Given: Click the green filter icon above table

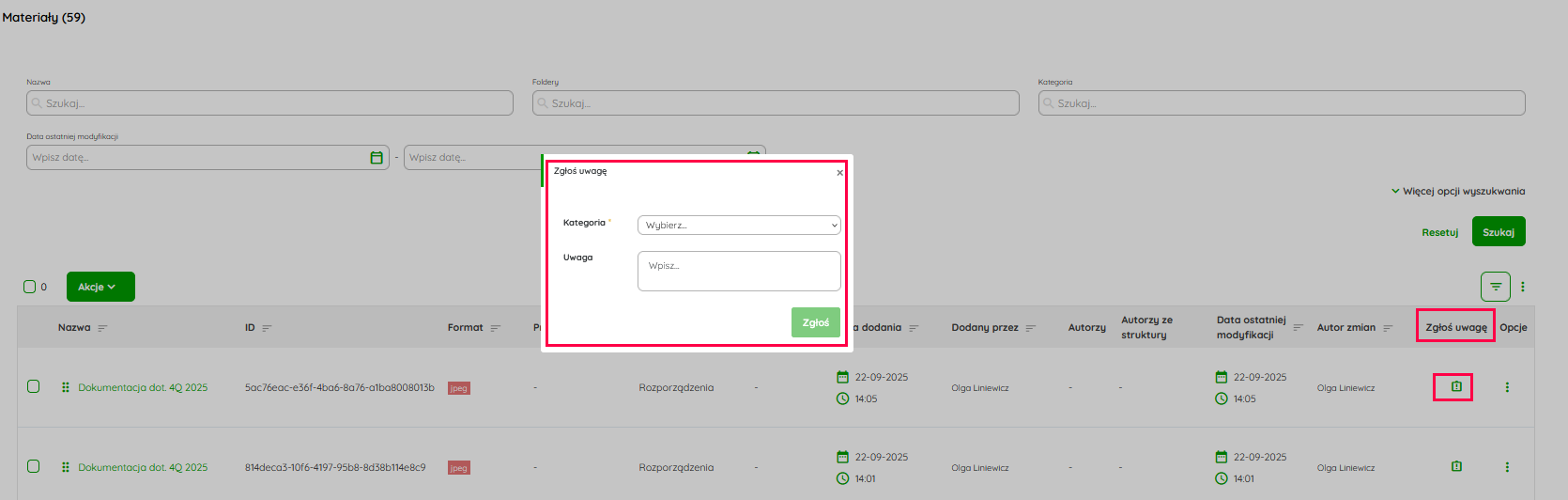Looking at the screenshot, I should click(1496, 287).
